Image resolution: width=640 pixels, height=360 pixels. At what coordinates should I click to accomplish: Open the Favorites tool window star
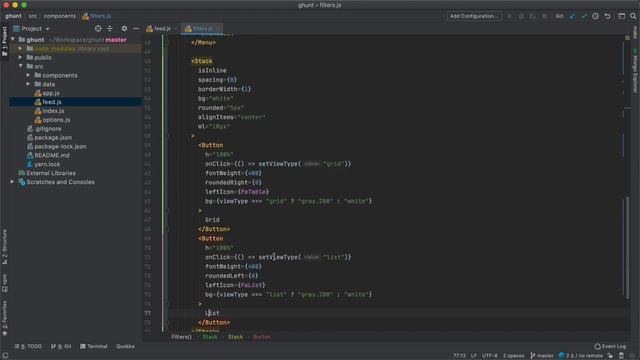coord(4,318)
